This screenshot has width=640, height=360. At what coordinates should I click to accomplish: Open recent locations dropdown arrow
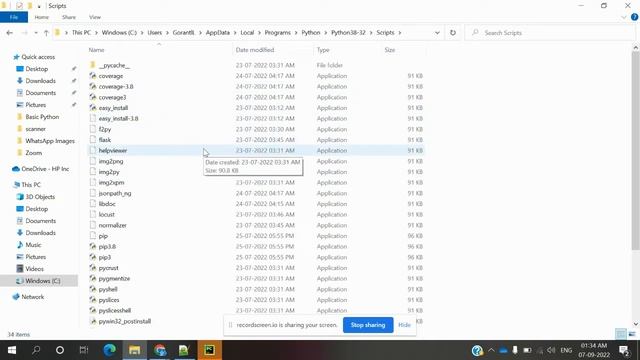36,33
